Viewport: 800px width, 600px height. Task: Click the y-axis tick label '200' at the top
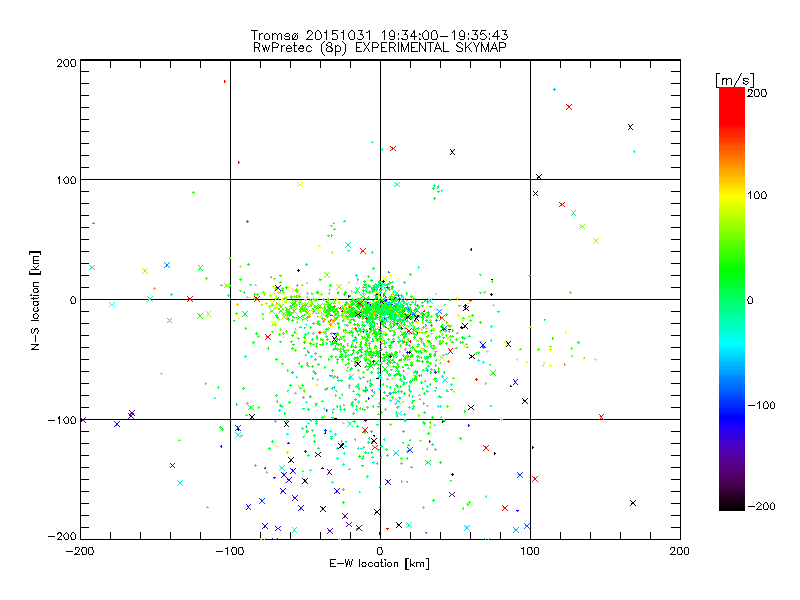click(x=66, y=63)
